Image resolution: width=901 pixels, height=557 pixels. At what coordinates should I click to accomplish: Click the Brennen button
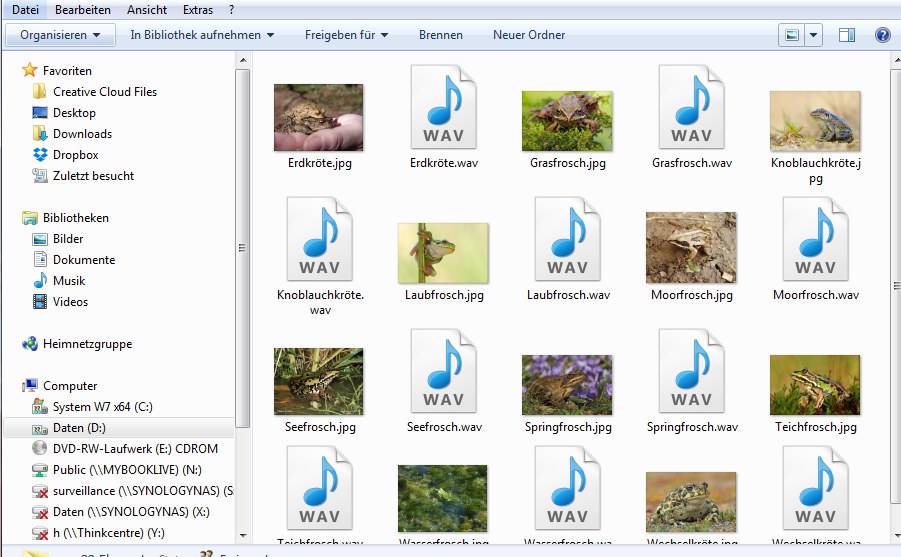coord(441,35)
